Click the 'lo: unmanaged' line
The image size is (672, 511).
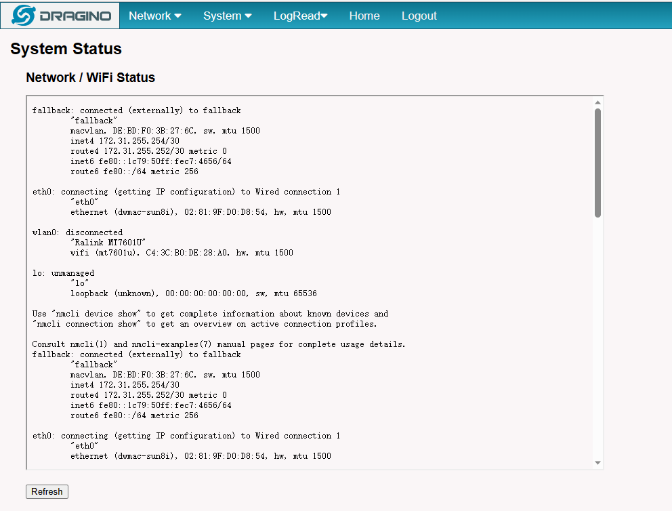point(63,273)
